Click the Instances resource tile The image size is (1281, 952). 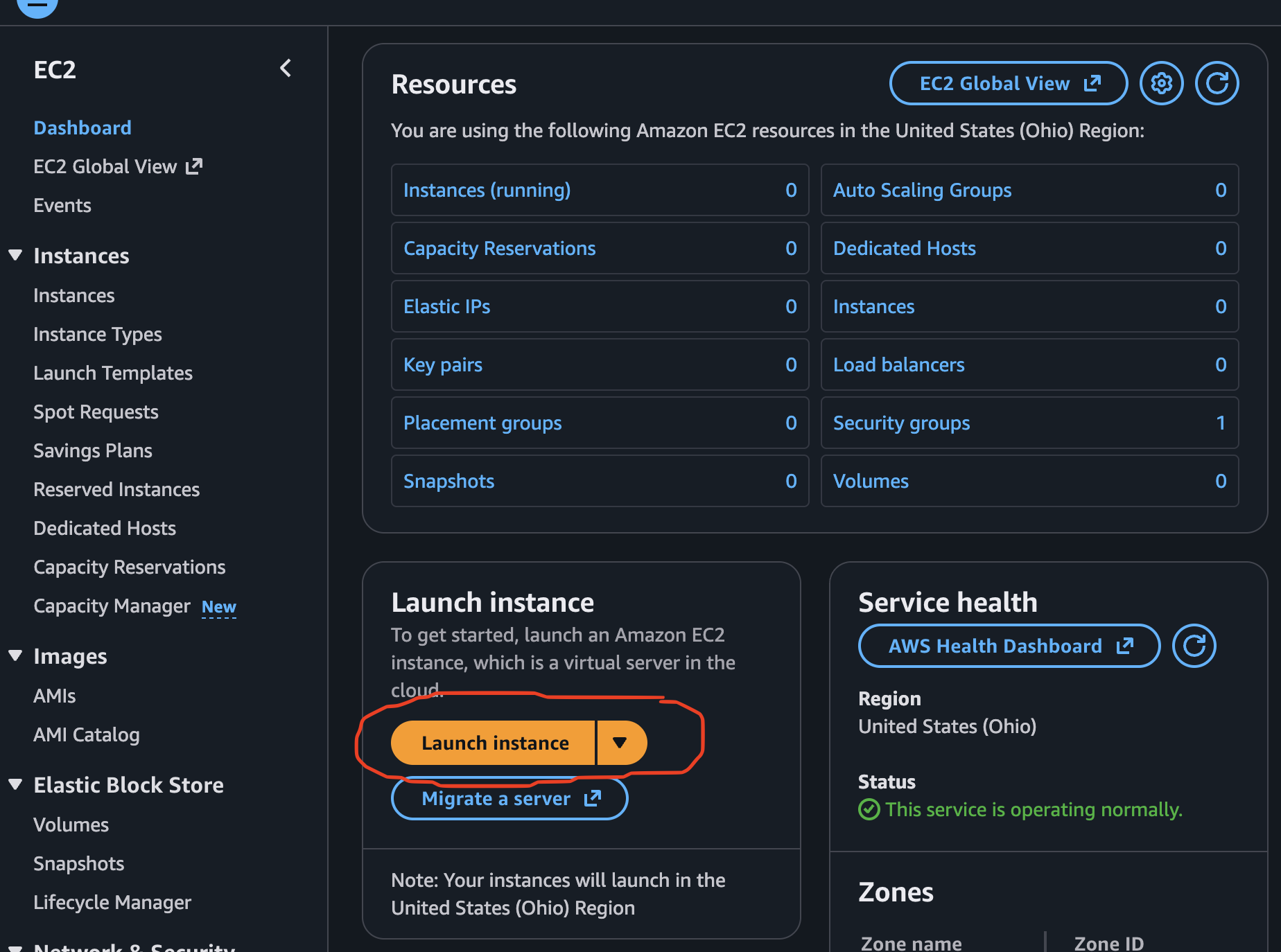coord(1030,306)
